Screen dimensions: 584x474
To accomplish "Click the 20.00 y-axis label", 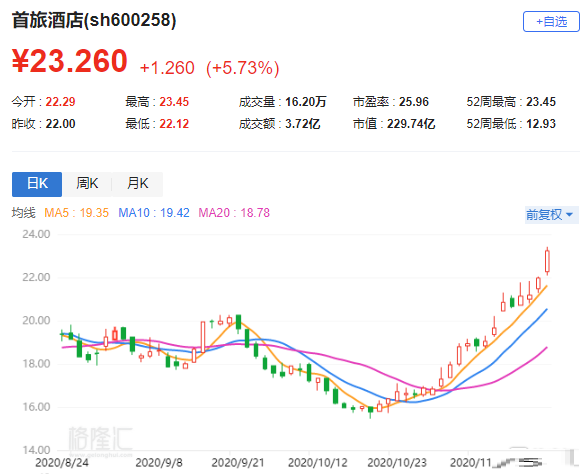I will [36, 321].
